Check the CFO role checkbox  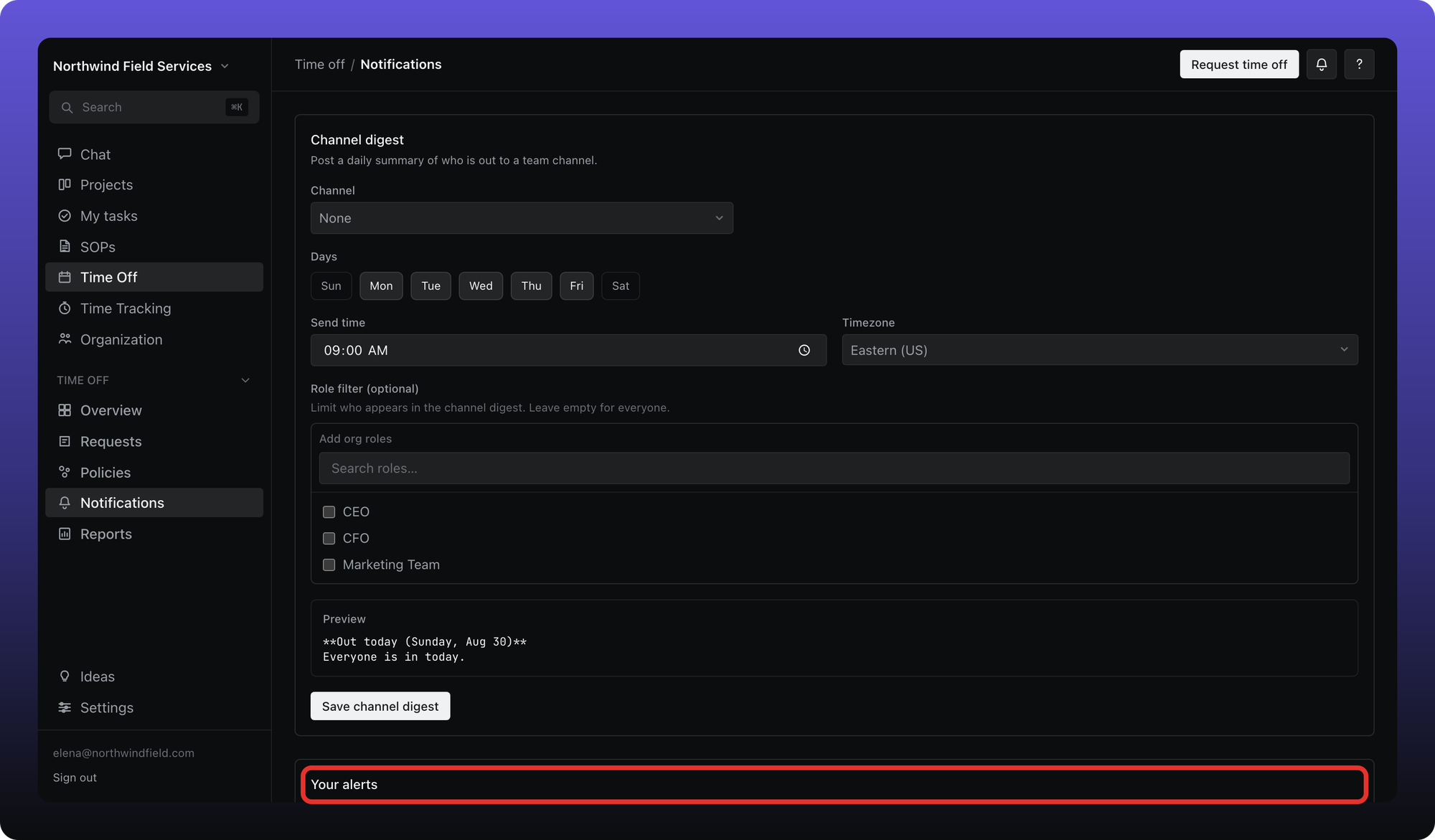[x=329, y=538]
